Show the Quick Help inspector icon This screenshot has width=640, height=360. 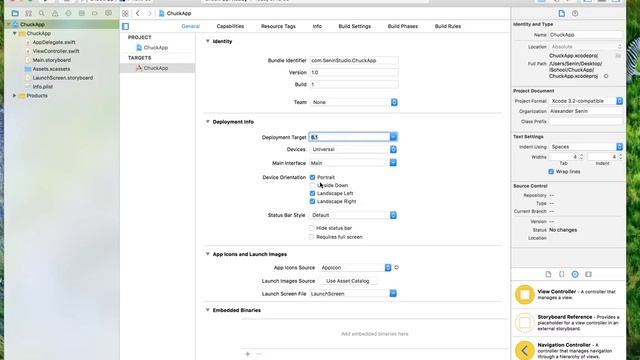tap(575, 13)
